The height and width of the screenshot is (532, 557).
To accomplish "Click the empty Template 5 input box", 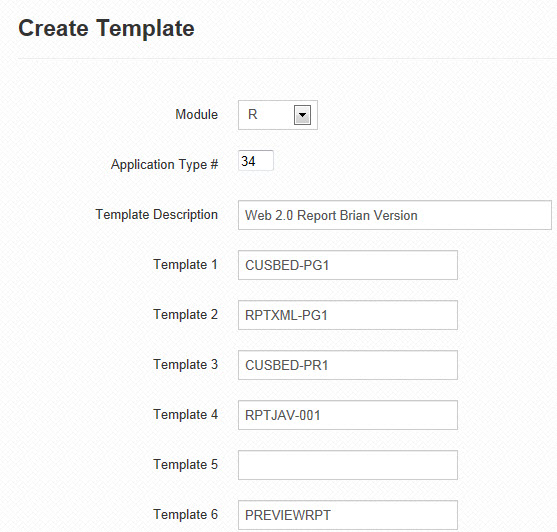I will coord(348,465).
